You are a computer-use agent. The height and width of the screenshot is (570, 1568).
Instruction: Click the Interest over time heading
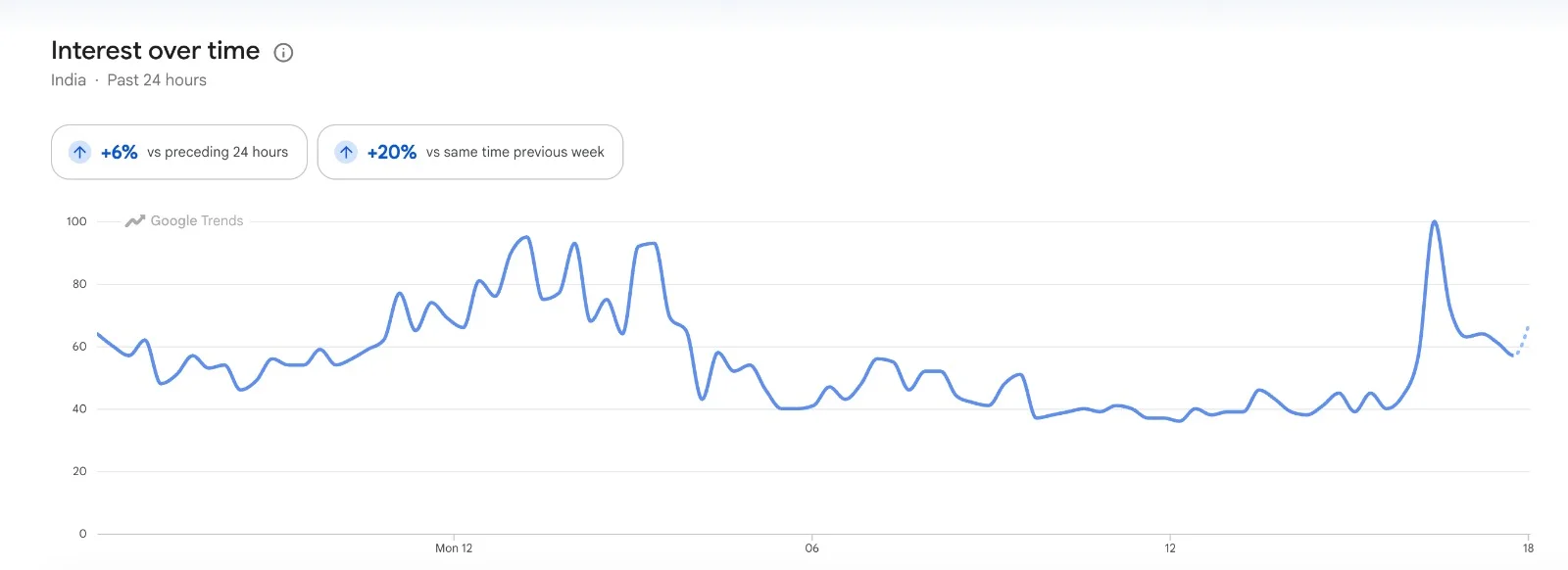pyautogui.click(x=155, y=51)
